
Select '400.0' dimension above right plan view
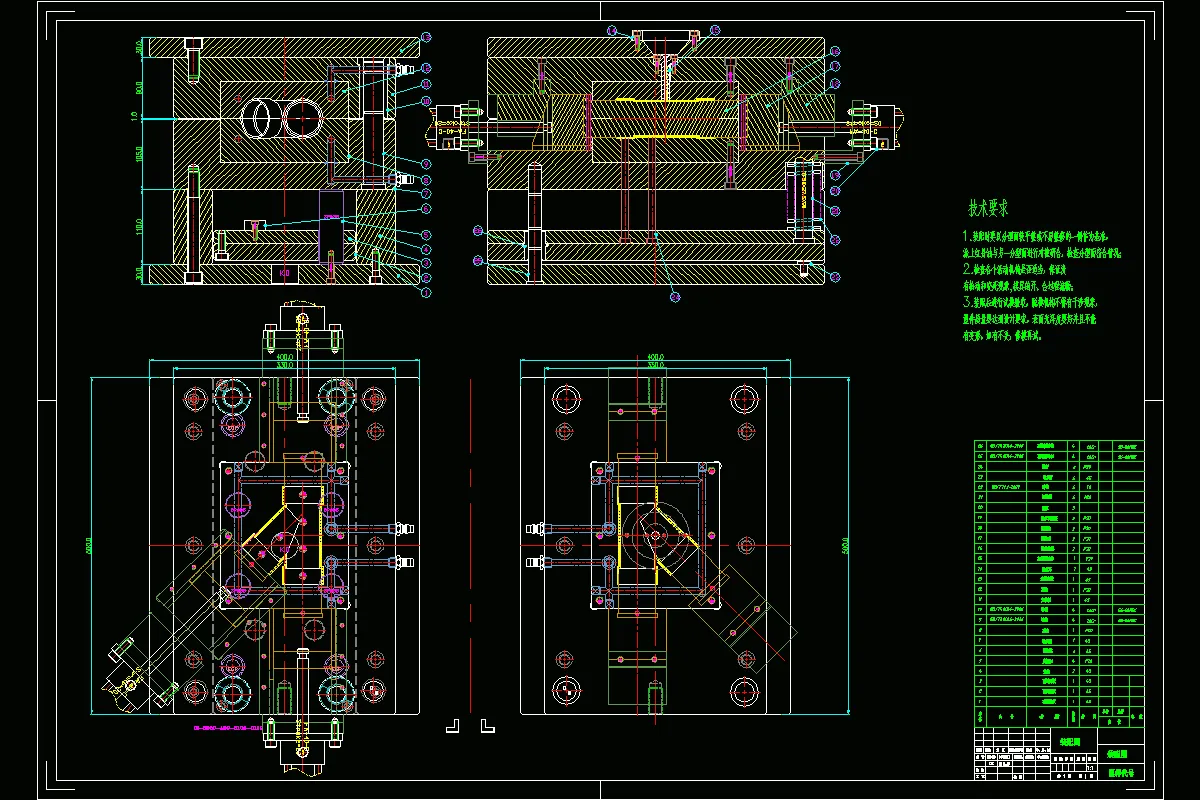point(656,357)
